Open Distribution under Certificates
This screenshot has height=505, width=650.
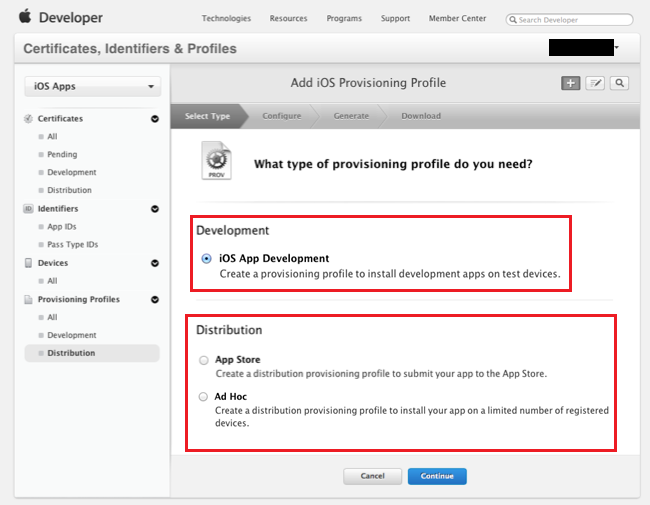[69, 190]
